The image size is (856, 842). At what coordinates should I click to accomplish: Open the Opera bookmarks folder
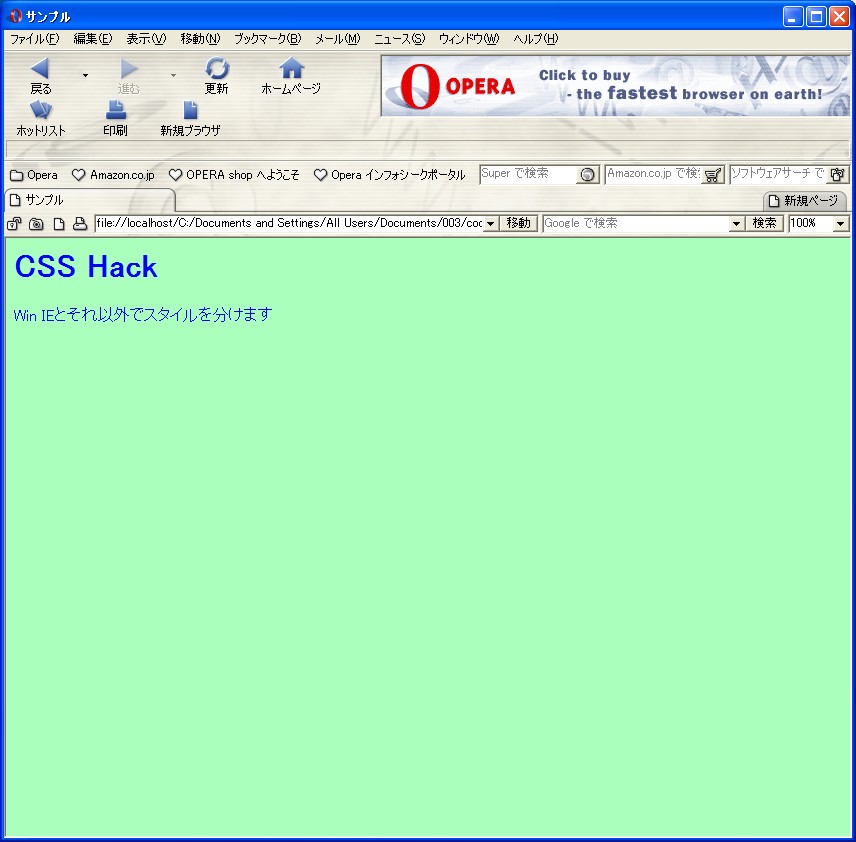coord(34,175)
